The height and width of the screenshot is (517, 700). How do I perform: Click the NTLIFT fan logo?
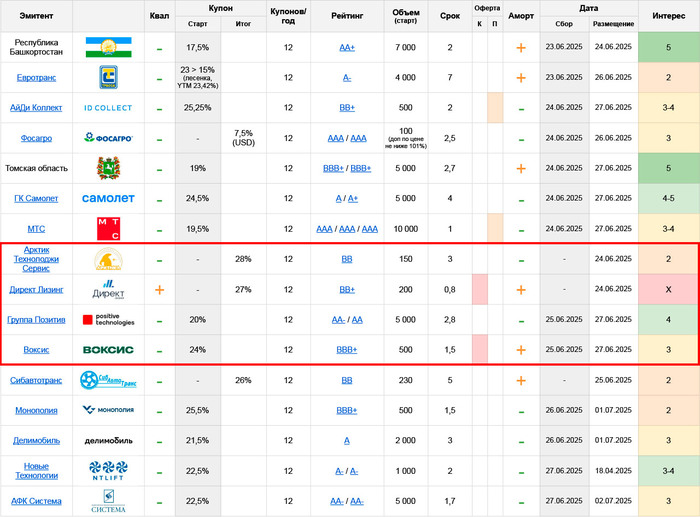(x=108, y=471)
